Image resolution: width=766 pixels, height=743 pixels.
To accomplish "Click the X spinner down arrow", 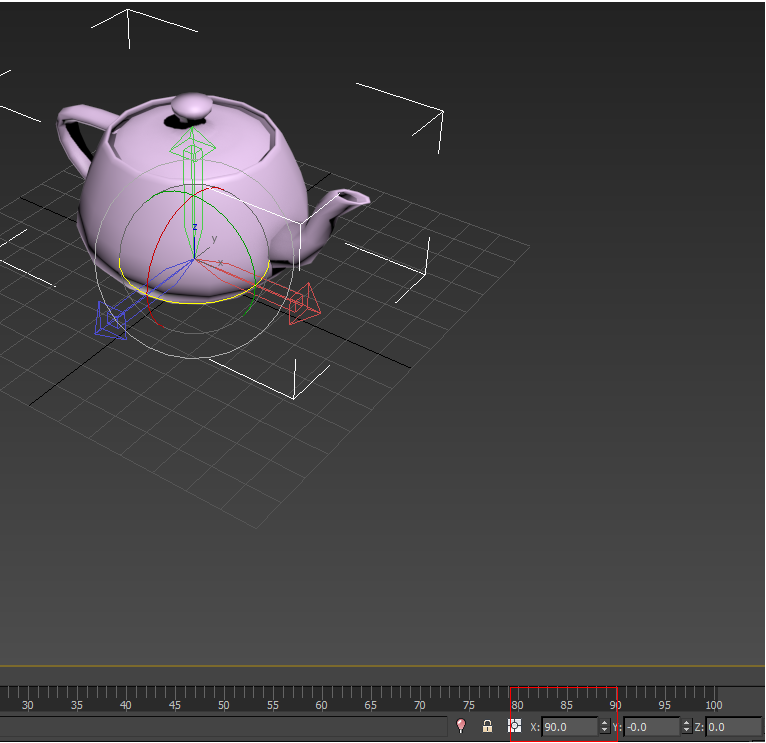I will [x=605, y=730].
